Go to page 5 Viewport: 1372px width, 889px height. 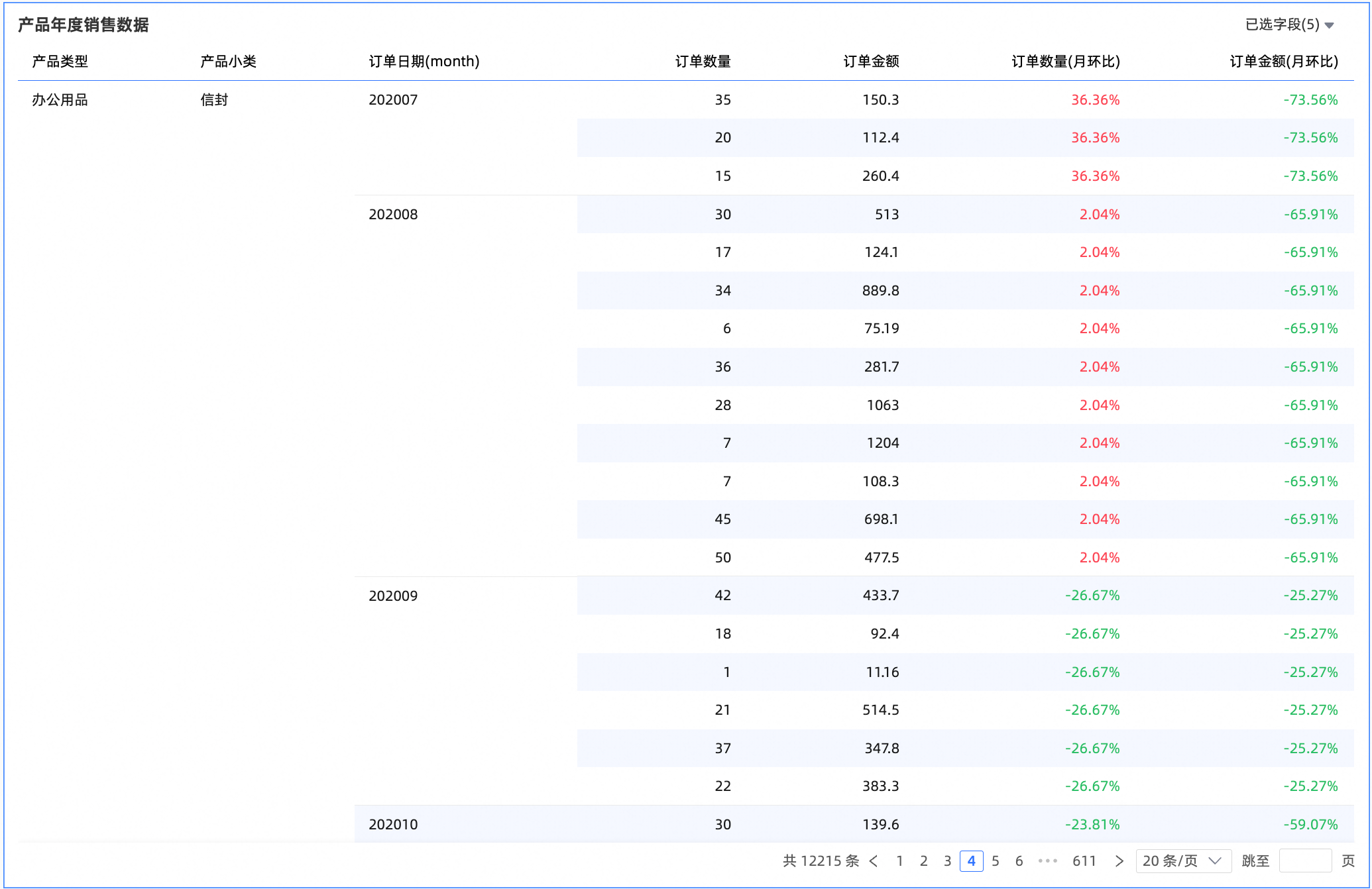(995, 861)
